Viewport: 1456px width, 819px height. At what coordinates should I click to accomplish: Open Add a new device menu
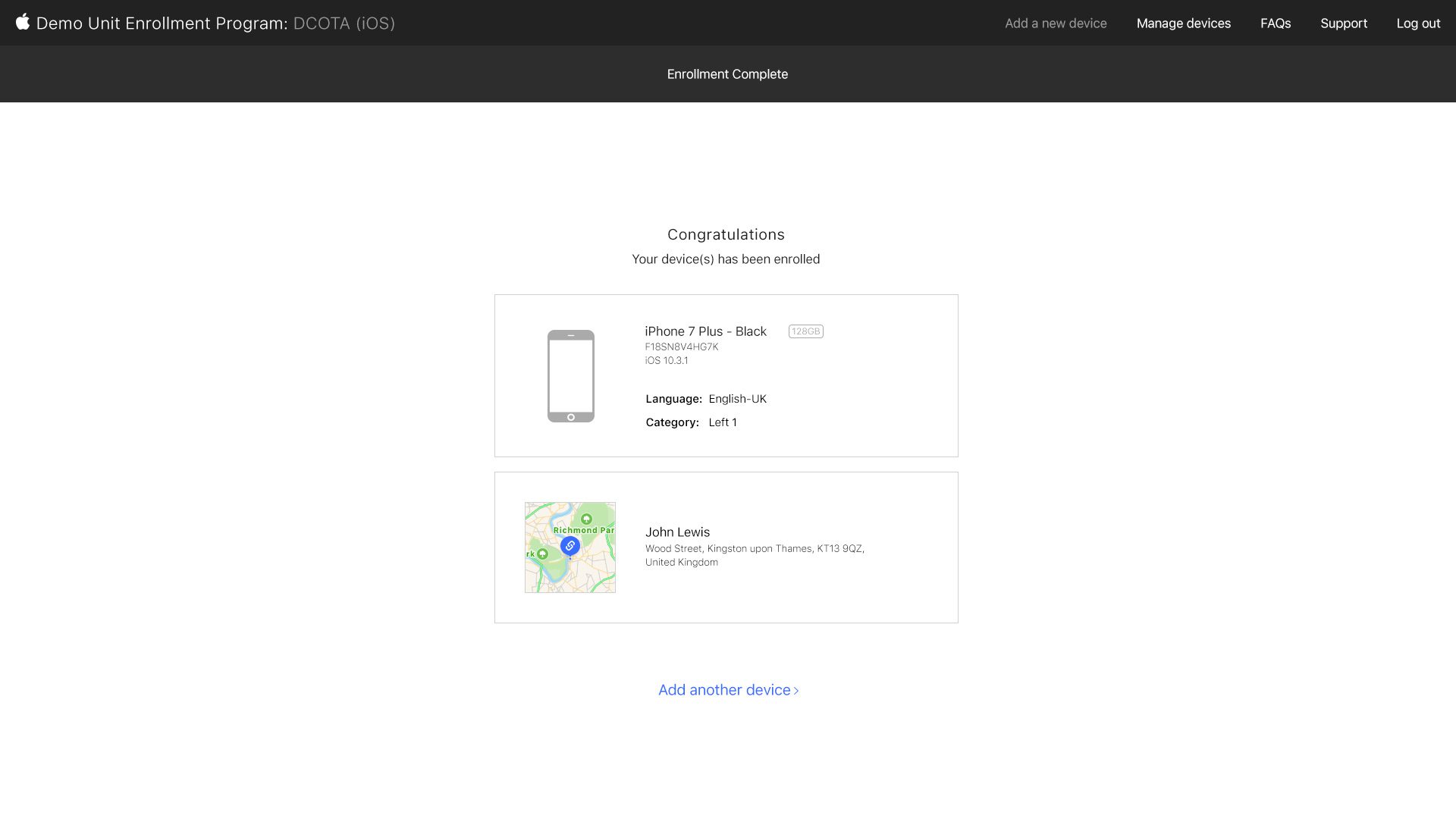pyautogui.click(x=1056, y=24)
